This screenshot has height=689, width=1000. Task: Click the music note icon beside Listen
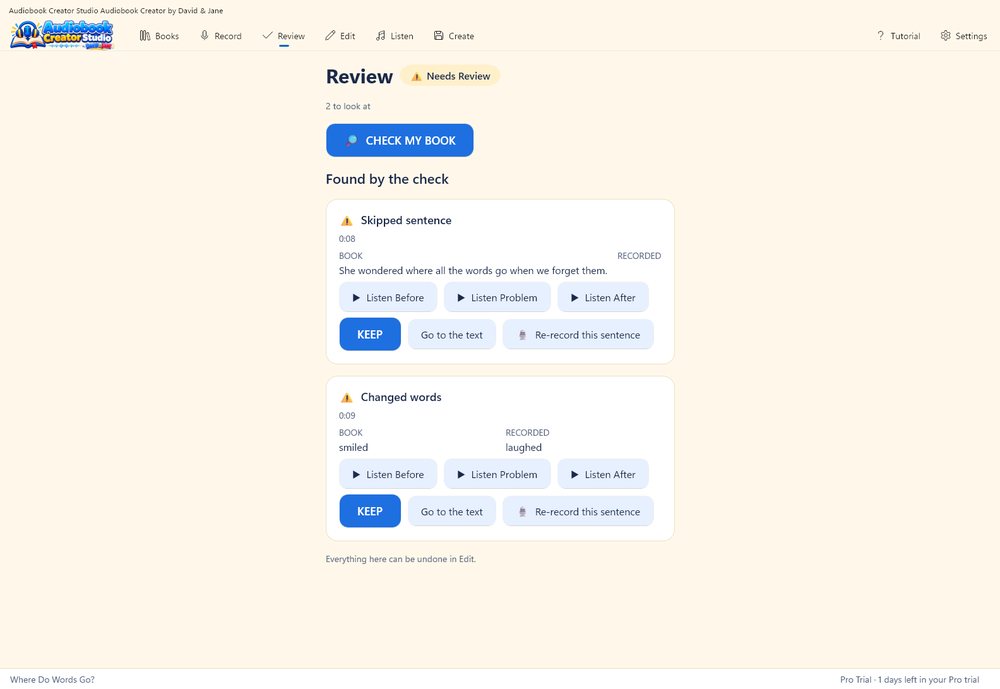pos(380,36)
